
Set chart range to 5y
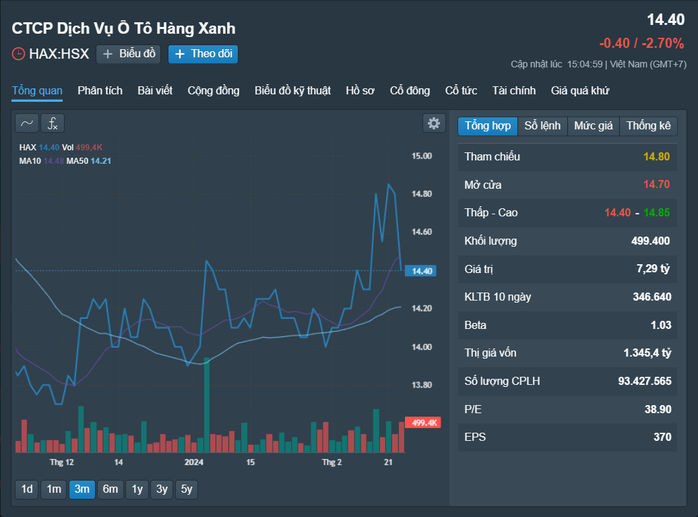click(187, 489)
